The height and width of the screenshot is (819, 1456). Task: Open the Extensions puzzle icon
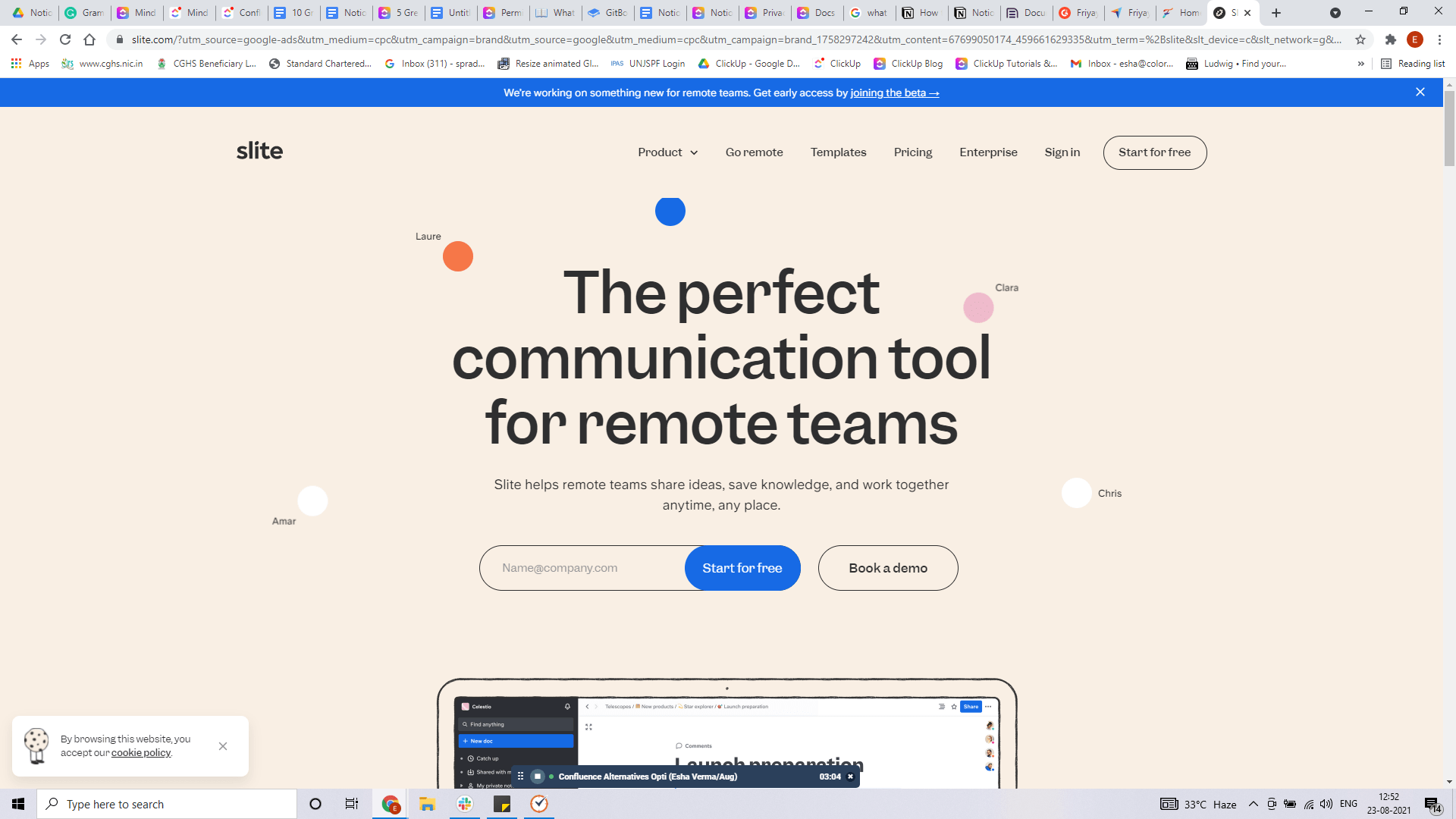[1390, 39]
